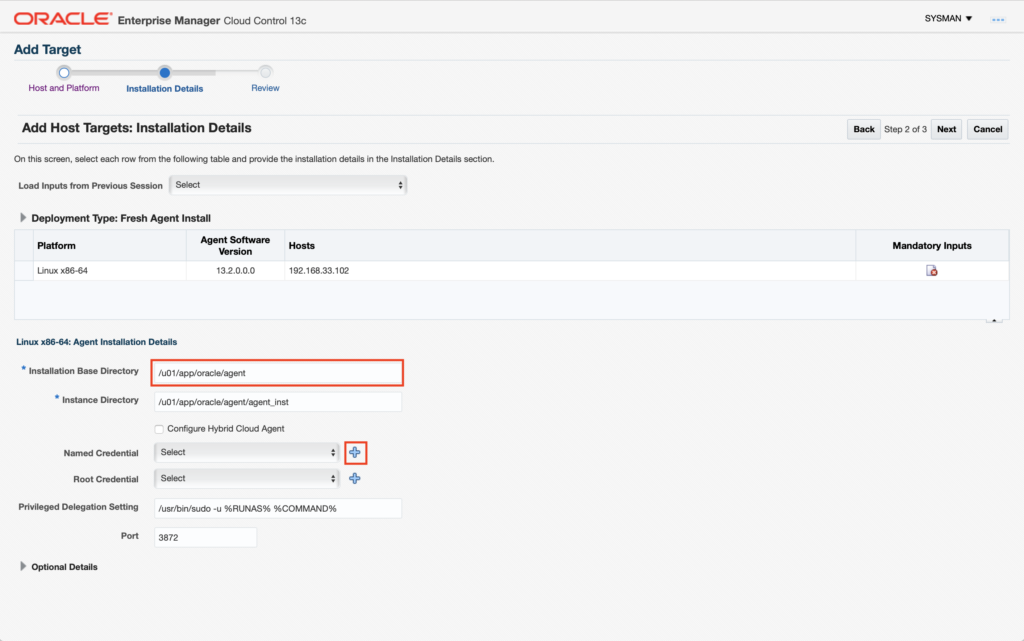1024x641 pixels.
Task: Click the Installation Details step circle
Action: click(165, 72)
